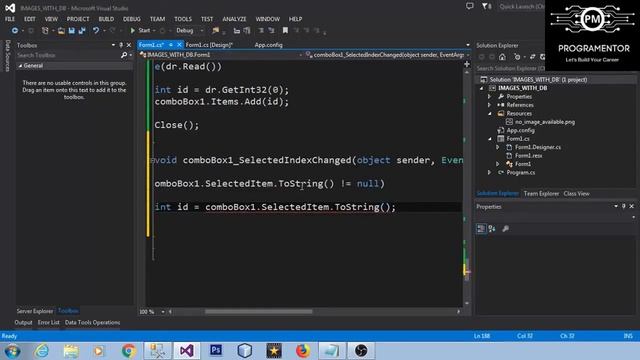Open Google Chrome from the taskbar
Image resolution: width=640 pixels, height=360 pixels.
129,351
